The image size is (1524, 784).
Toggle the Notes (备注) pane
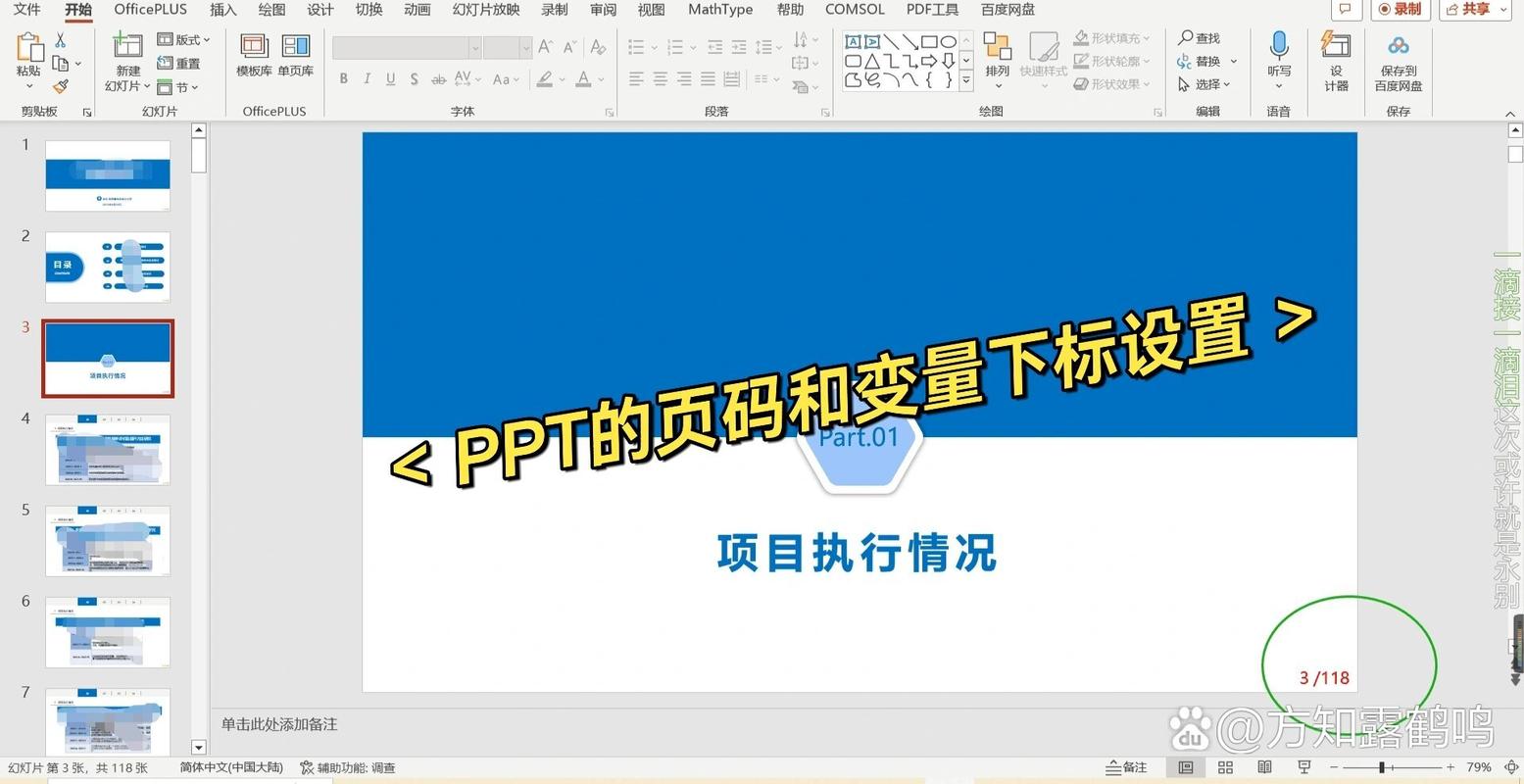click(x=1127, y=767)
